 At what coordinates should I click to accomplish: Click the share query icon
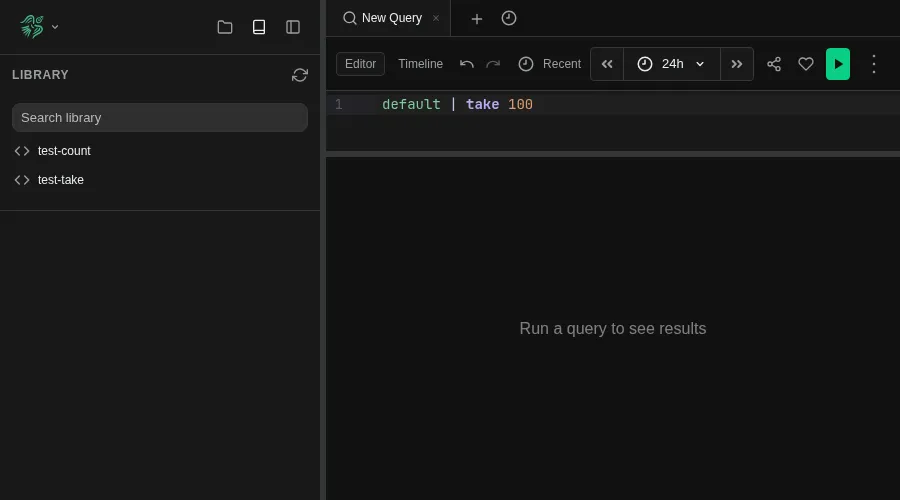point(774,64)
